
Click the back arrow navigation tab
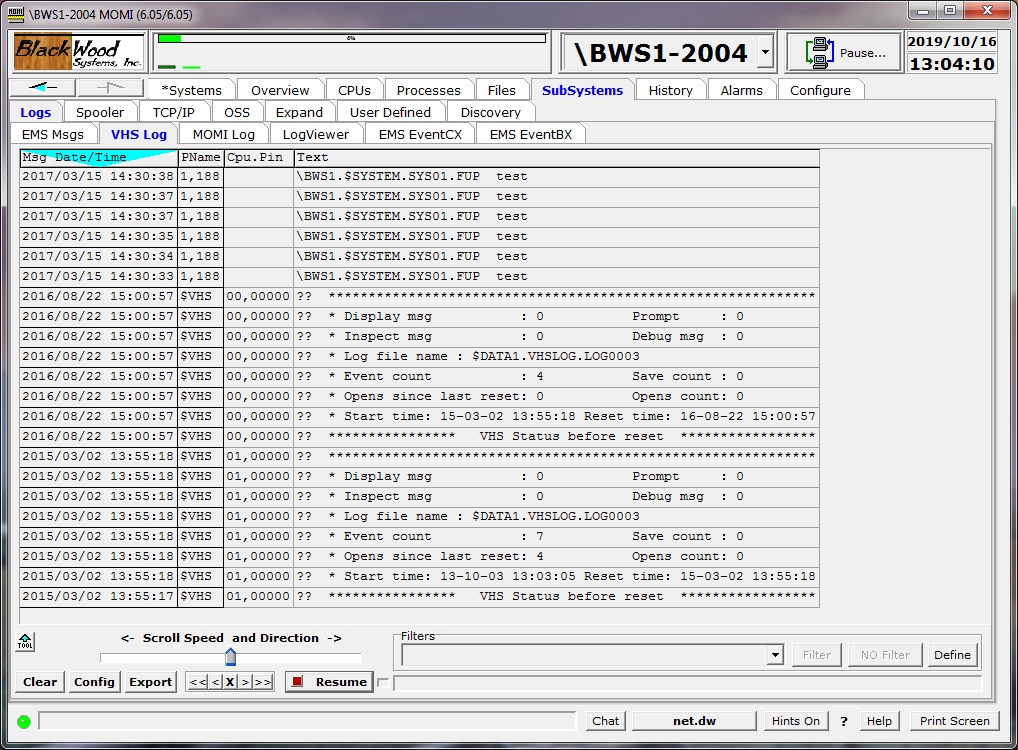pyautogui.click(x=44, y=89)
